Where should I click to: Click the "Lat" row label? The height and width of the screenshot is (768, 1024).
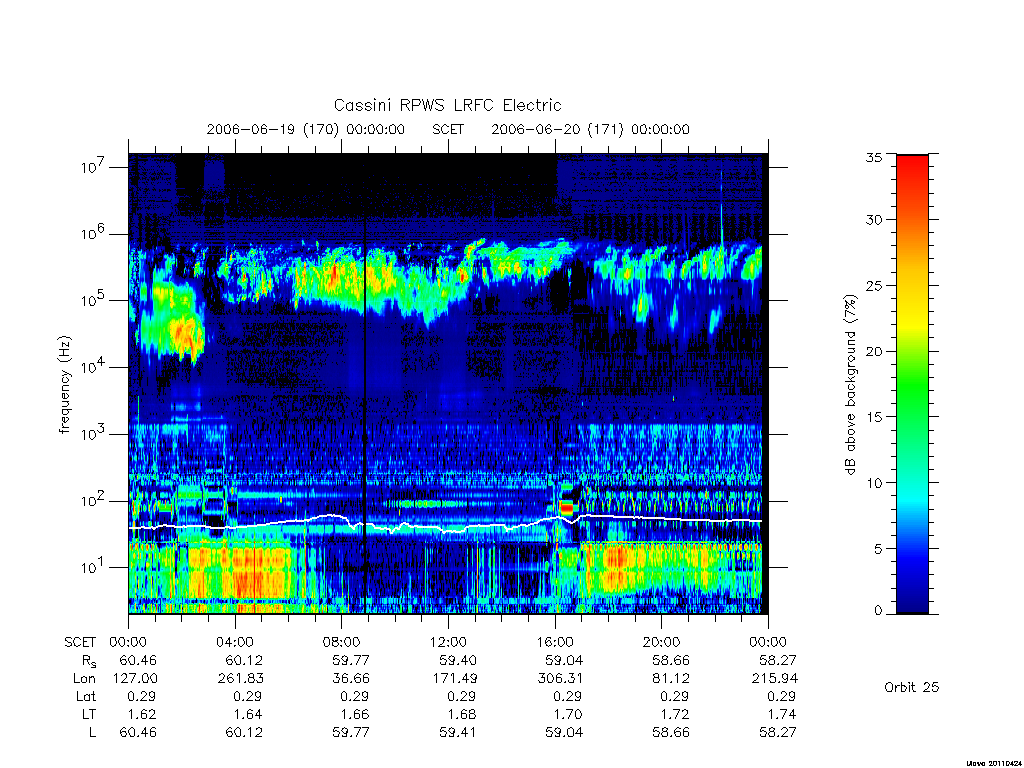click(86, 696)
